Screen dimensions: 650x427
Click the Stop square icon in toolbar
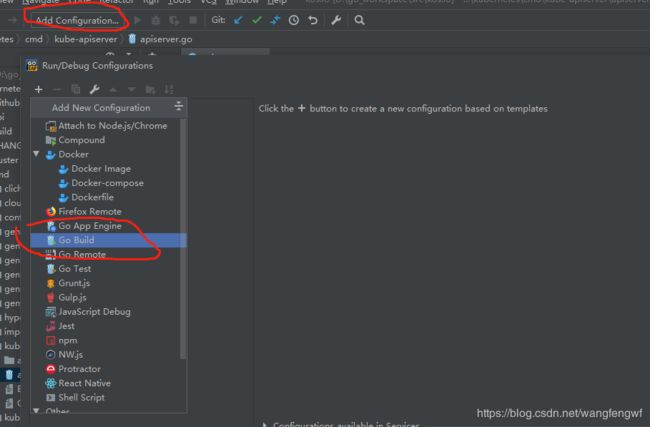(x=193, y=20)
